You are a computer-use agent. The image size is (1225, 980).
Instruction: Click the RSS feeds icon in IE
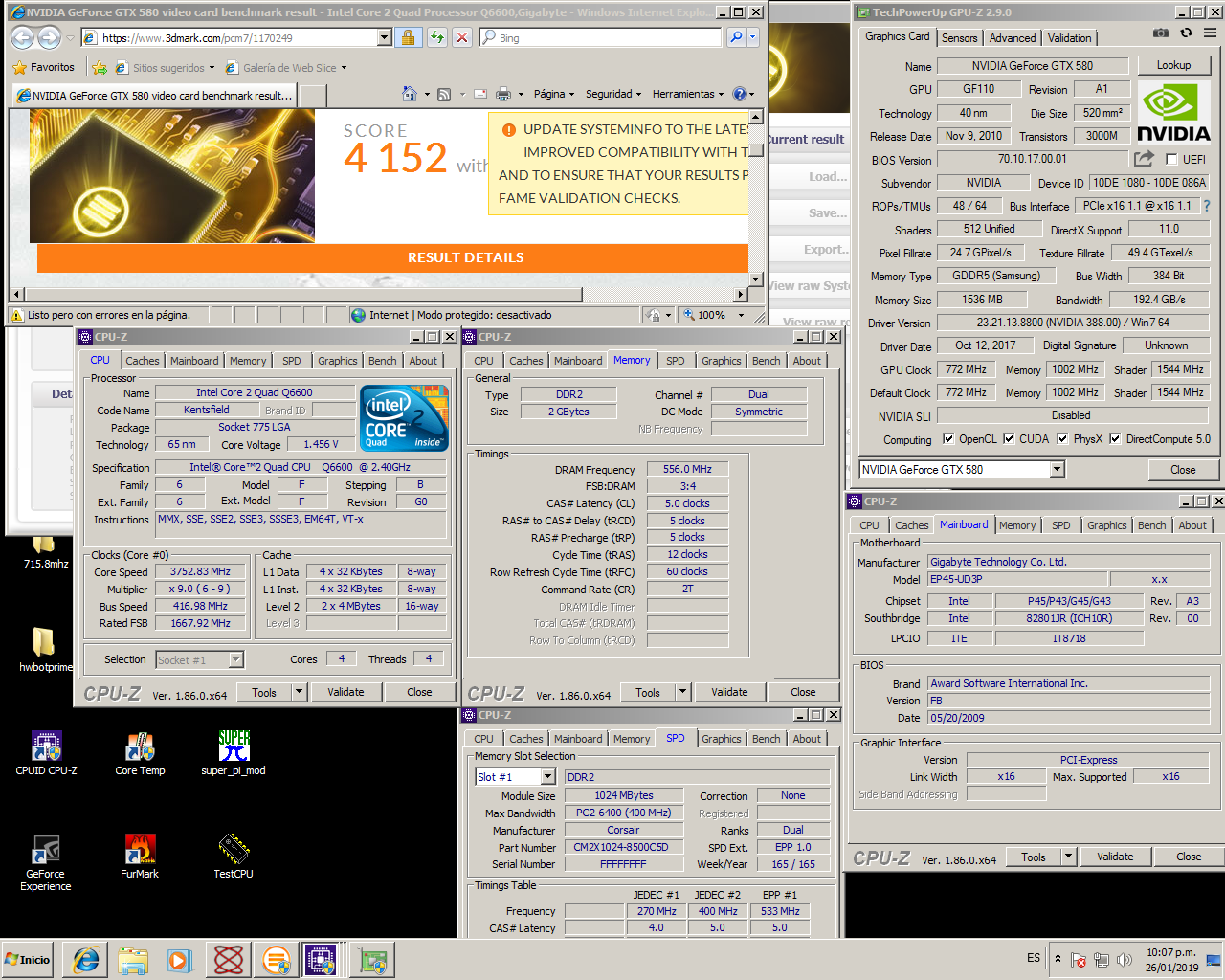pos(444,94)
